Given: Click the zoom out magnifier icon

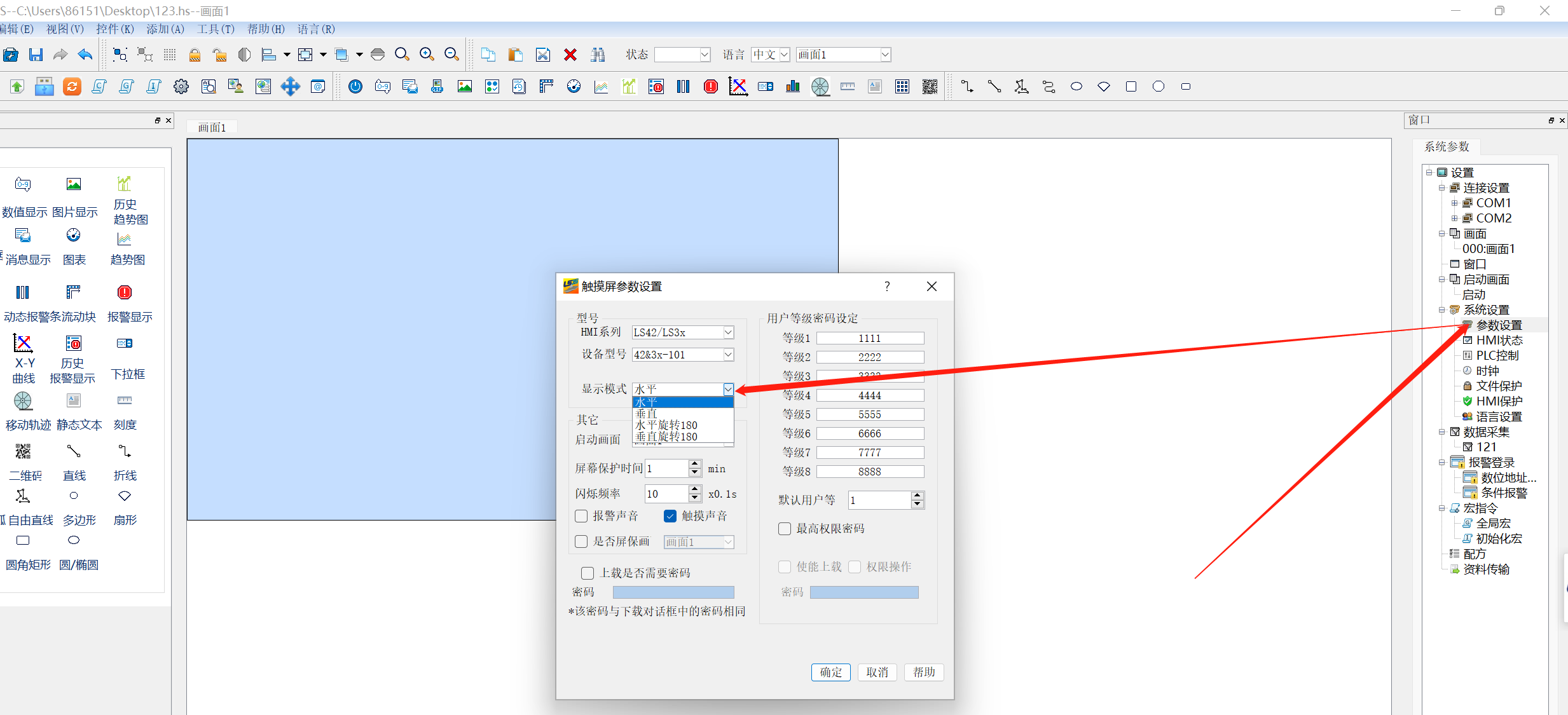Looking at the screenshot, I should (x=451, y=55).
